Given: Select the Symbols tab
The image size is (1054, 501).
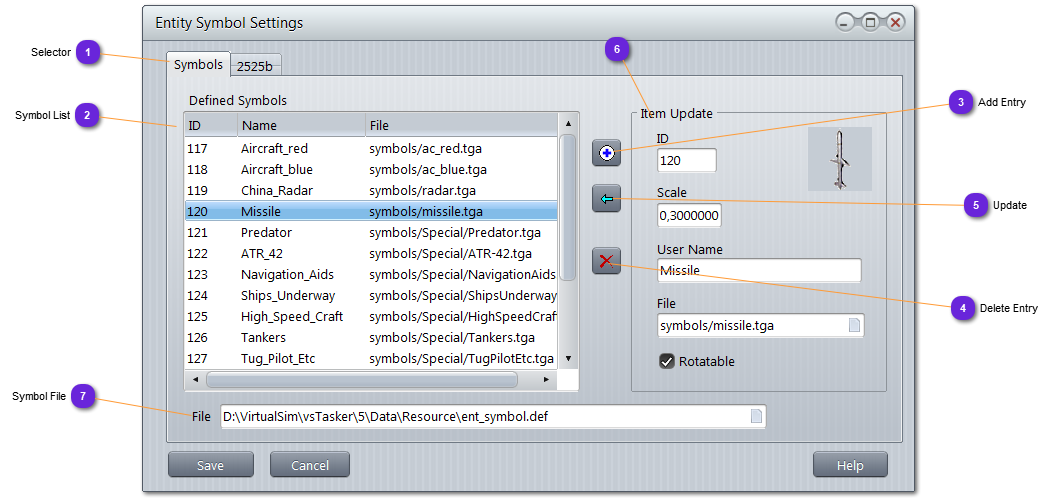Looking at the screenshot, I should coord(198,64).
